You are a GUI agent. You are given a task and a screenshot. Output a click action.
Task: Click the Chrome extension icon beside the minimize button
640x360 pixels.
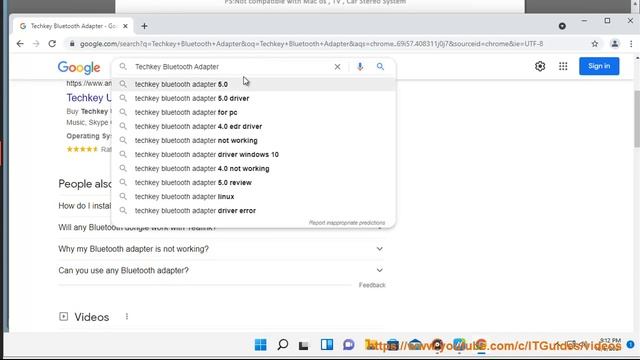click(x=562, y=26)
